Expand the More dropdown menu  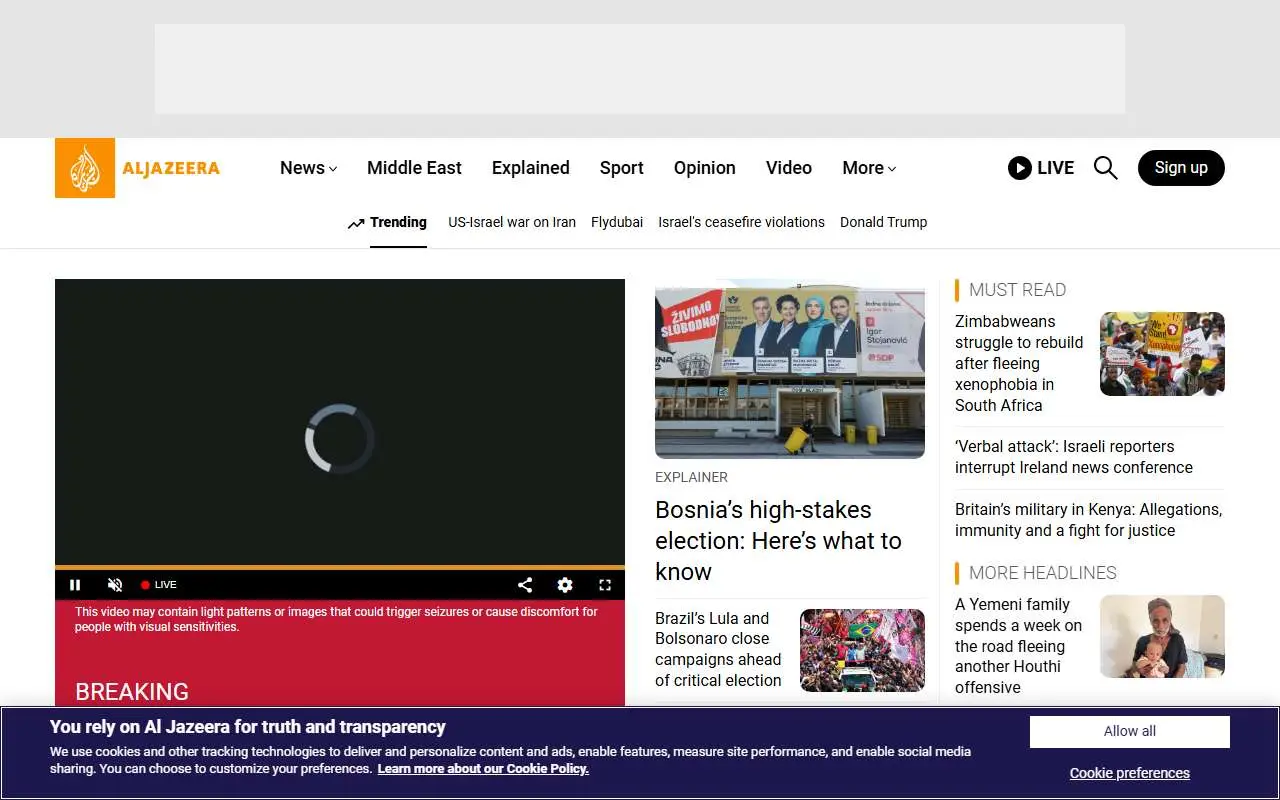(x=869, y=168)
